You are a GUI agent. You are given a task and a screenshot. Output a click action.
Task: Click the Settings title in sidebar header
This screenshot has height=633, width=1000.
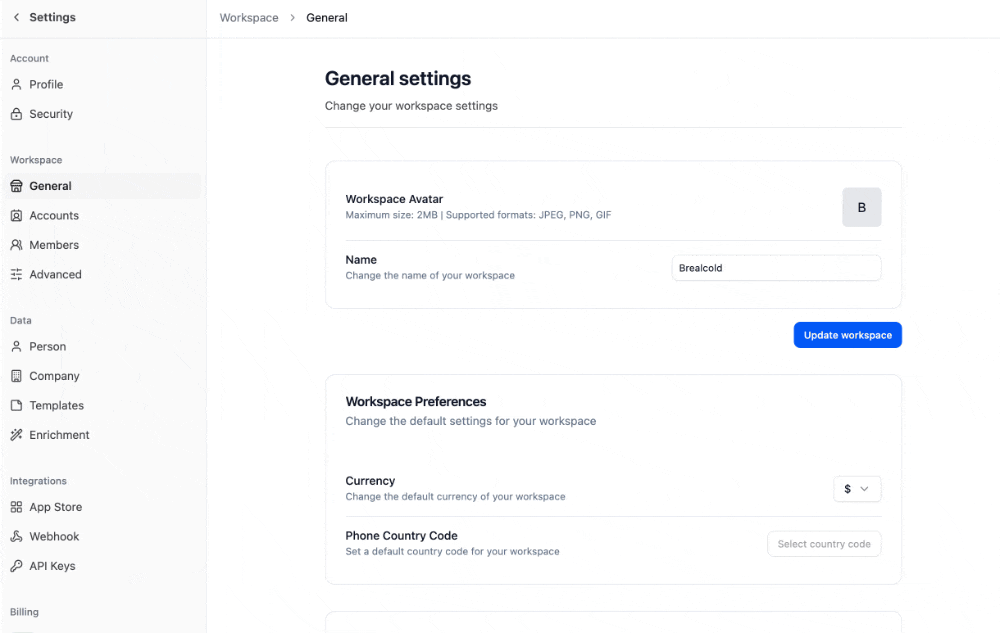click(x=52, y=17)
